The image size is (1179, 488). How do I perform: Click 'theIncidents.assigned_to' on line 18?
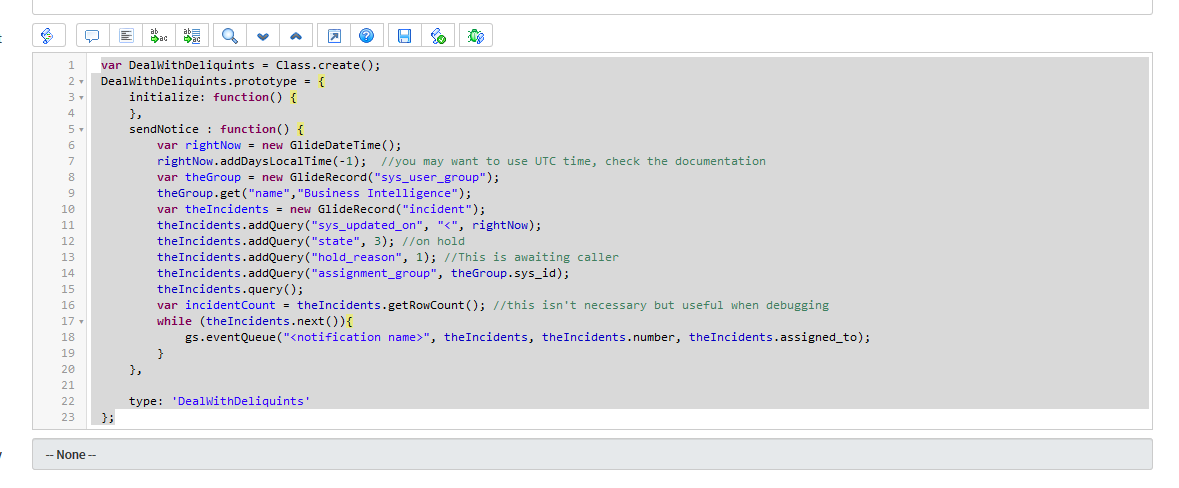coord(773,338)
